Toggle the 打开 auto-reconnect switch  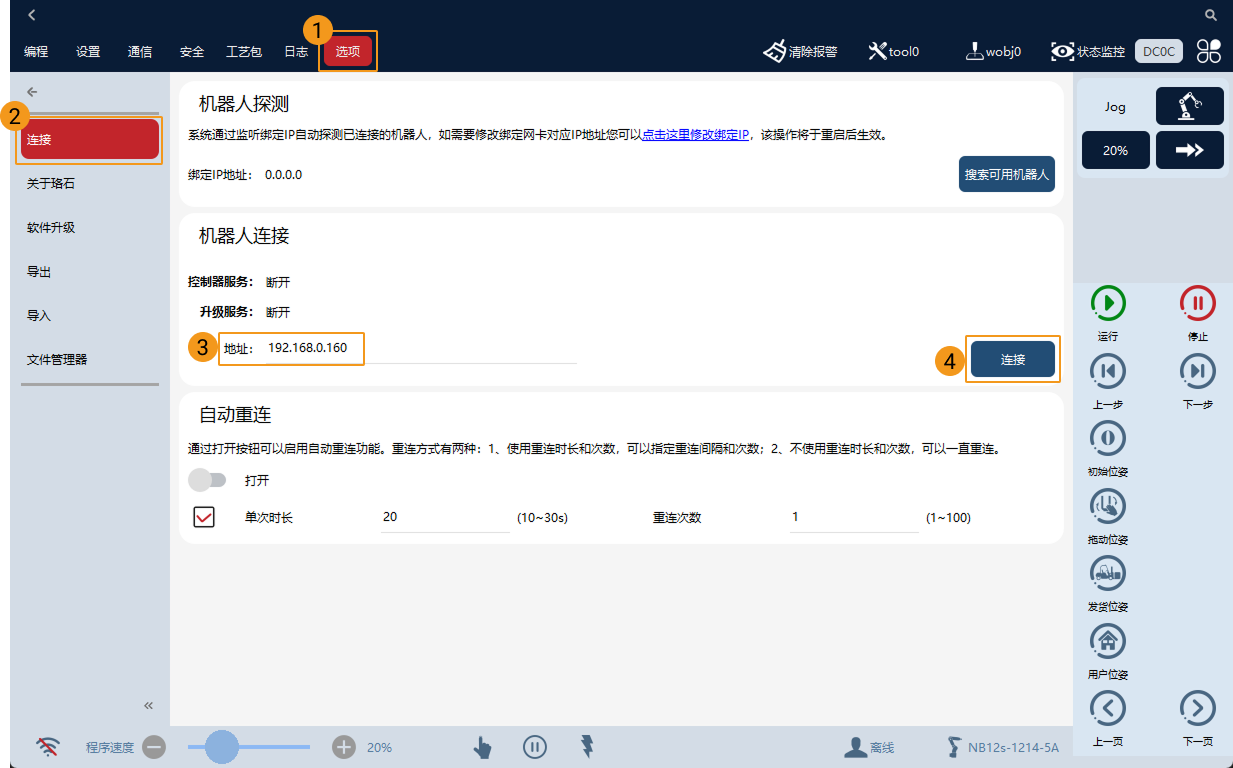pyautogui.click(x=208, y=480)
